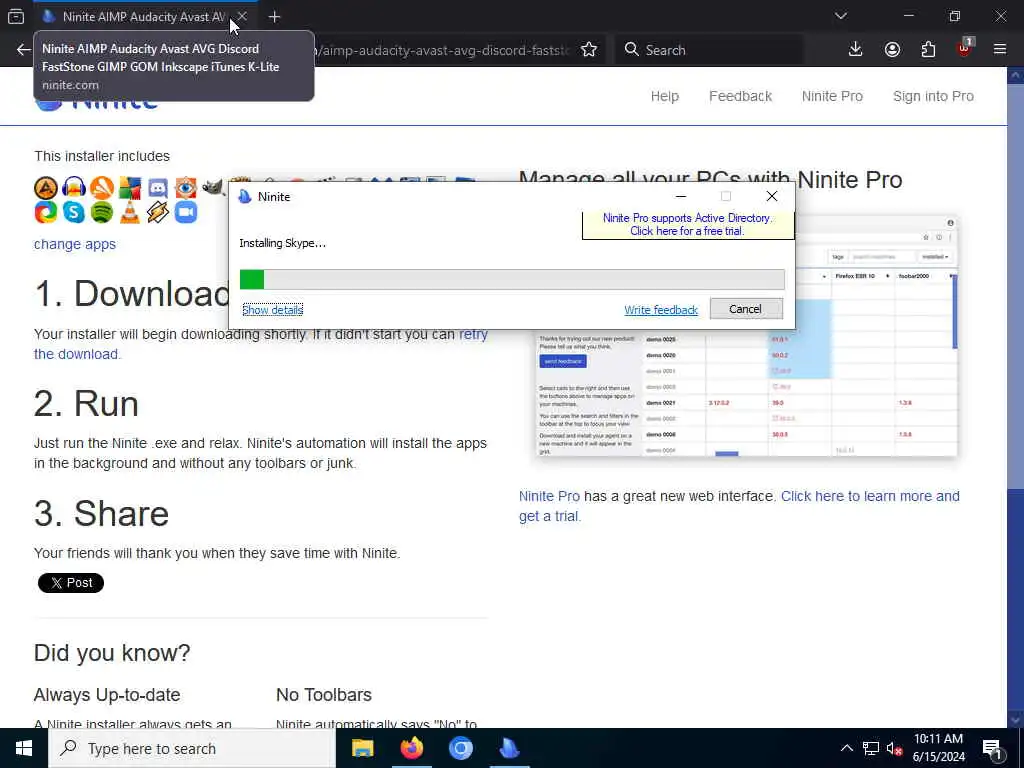Viewport: 1024px width, 768px height.
Task: Select the Ninite browser tab
Action: point(135,16)
